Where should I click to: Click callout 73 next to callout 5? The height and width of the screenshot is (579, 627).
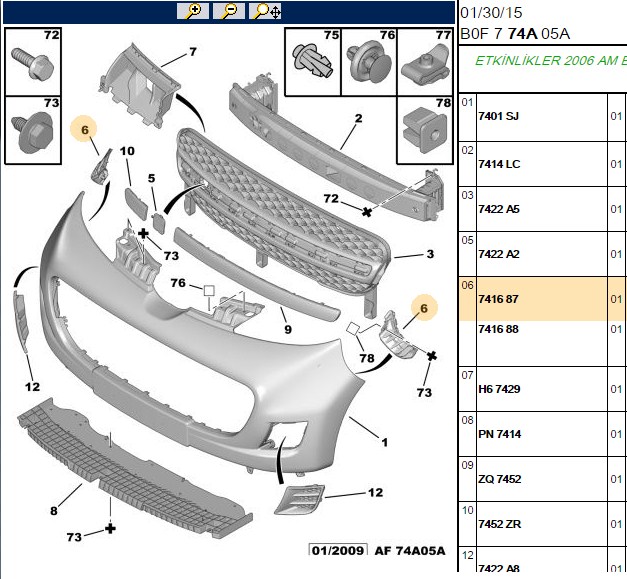171,256
